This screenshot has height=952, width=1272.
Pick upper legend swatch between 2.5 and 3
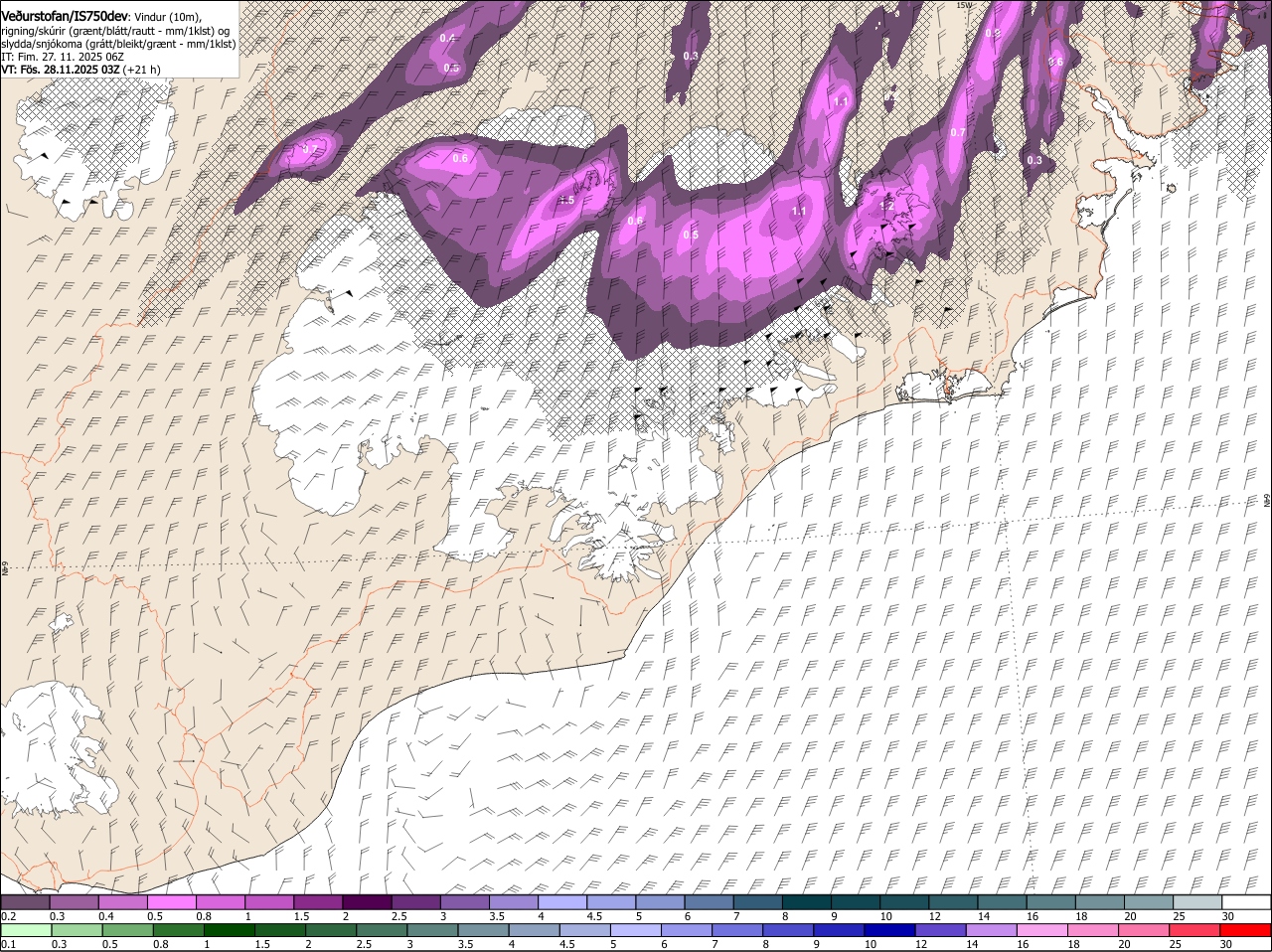pyautogui.click(x=416, y=902)
